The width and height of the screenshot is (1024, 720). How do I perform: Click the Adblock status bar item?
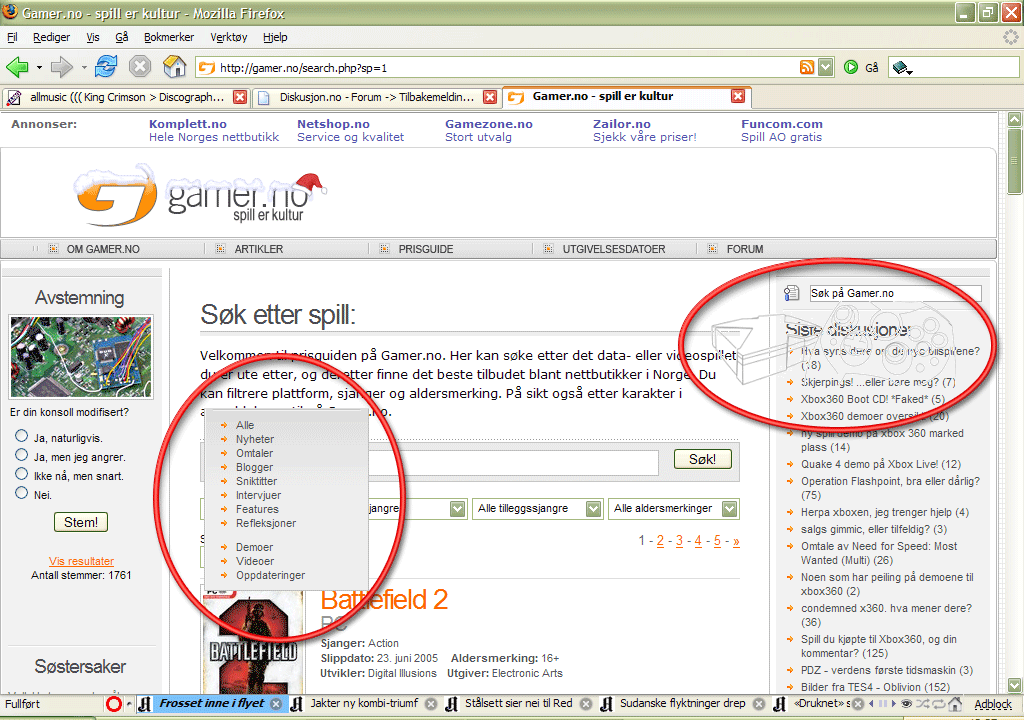point(993,704)
